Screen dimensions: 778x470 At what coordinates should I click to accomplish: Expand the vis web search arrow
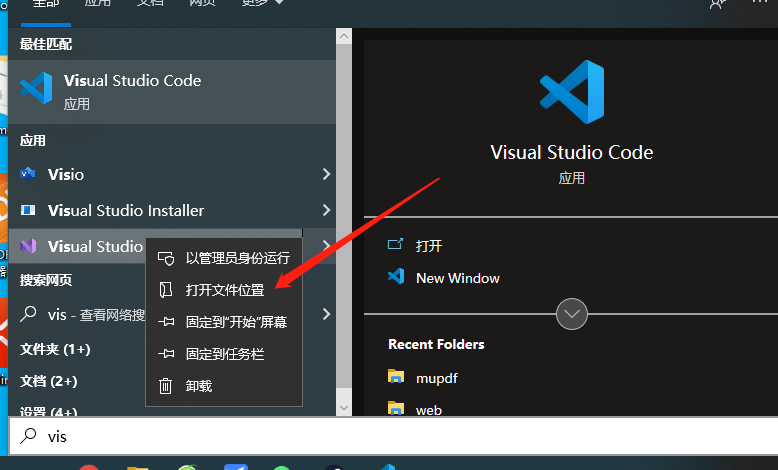pos(326,314)
